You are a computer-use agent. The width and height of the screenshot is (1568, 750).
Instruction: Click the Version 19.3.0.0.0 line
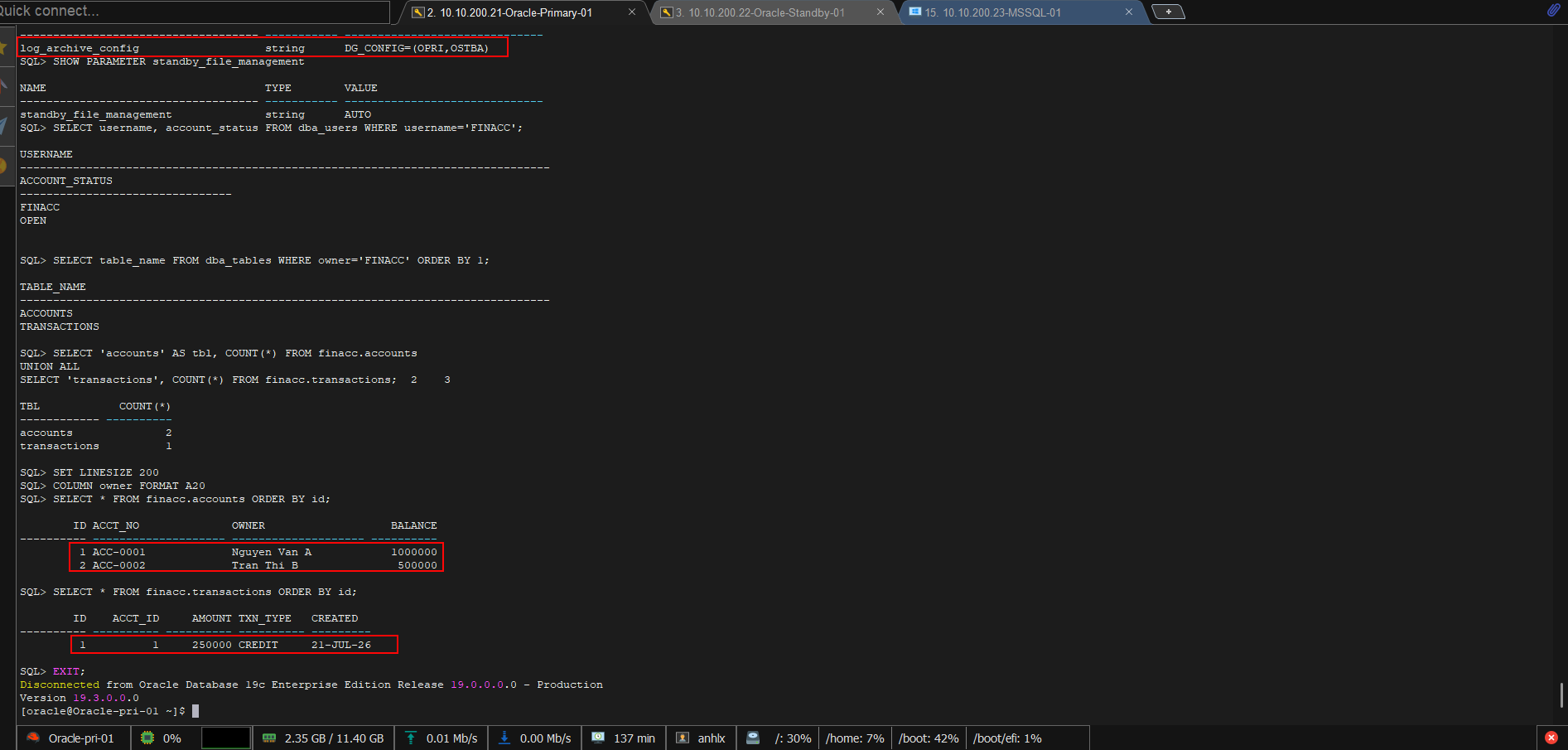[x=80, y=698]
